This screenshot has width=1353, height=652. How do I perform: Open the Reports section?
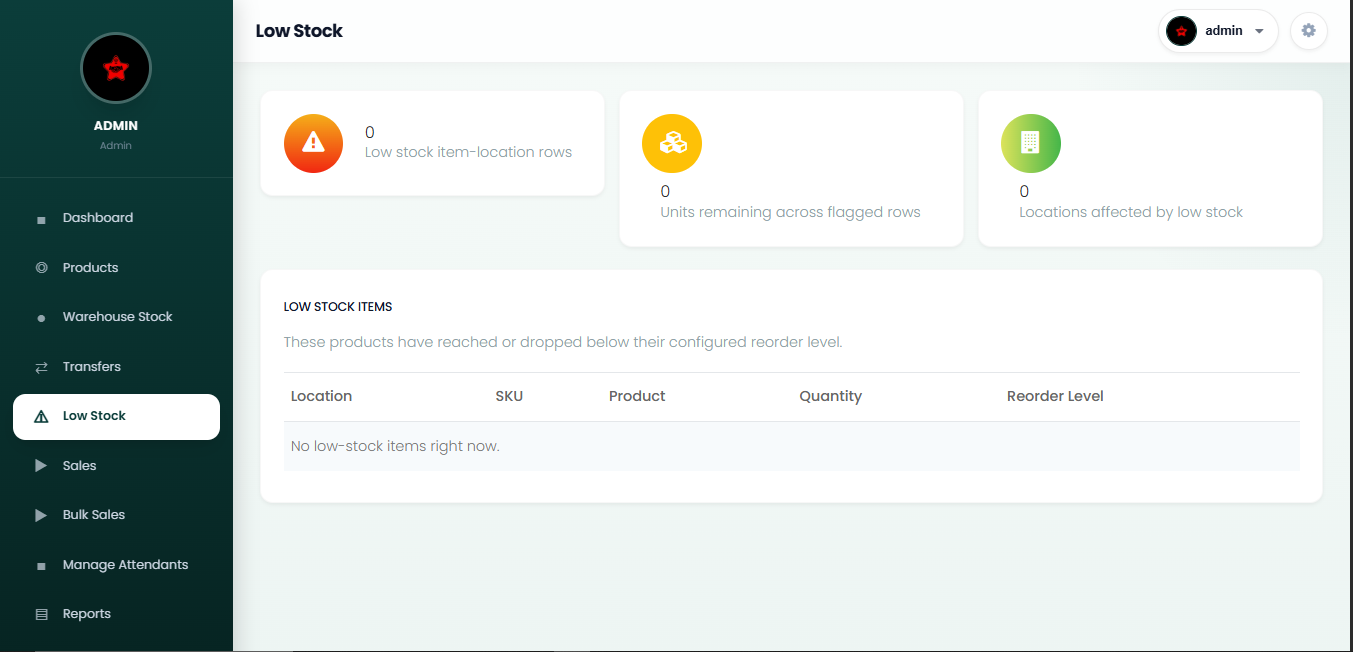coord(116,614)
